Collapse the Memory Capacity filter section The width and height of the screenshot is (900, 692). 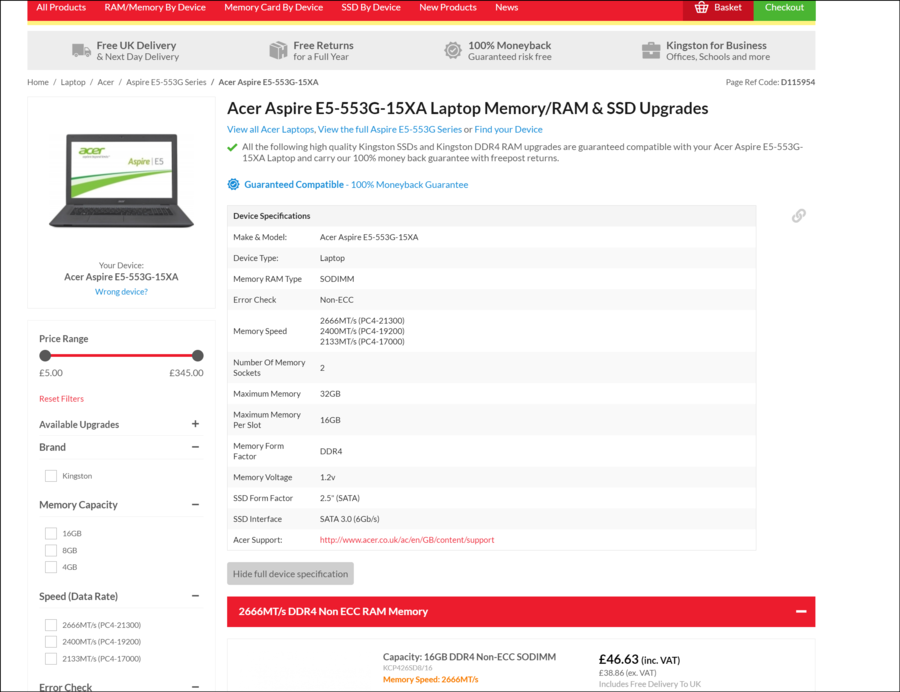(x=195, y=504)
